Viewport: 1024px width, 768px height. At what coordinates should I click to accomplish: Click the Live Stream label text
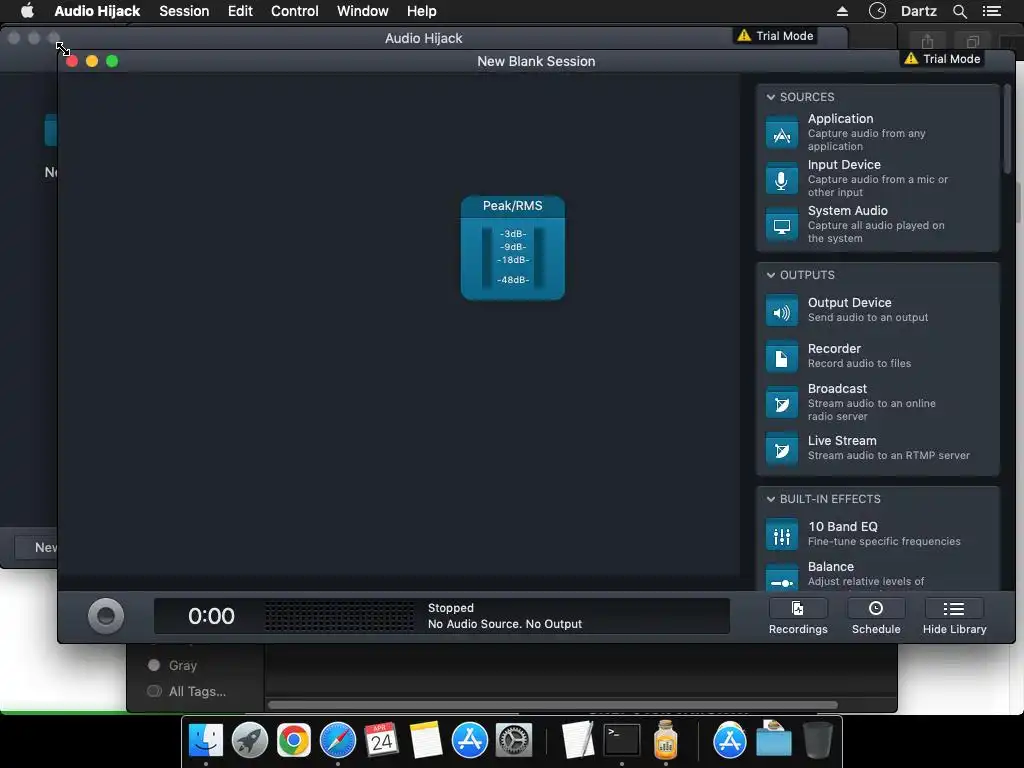point(842,441)
